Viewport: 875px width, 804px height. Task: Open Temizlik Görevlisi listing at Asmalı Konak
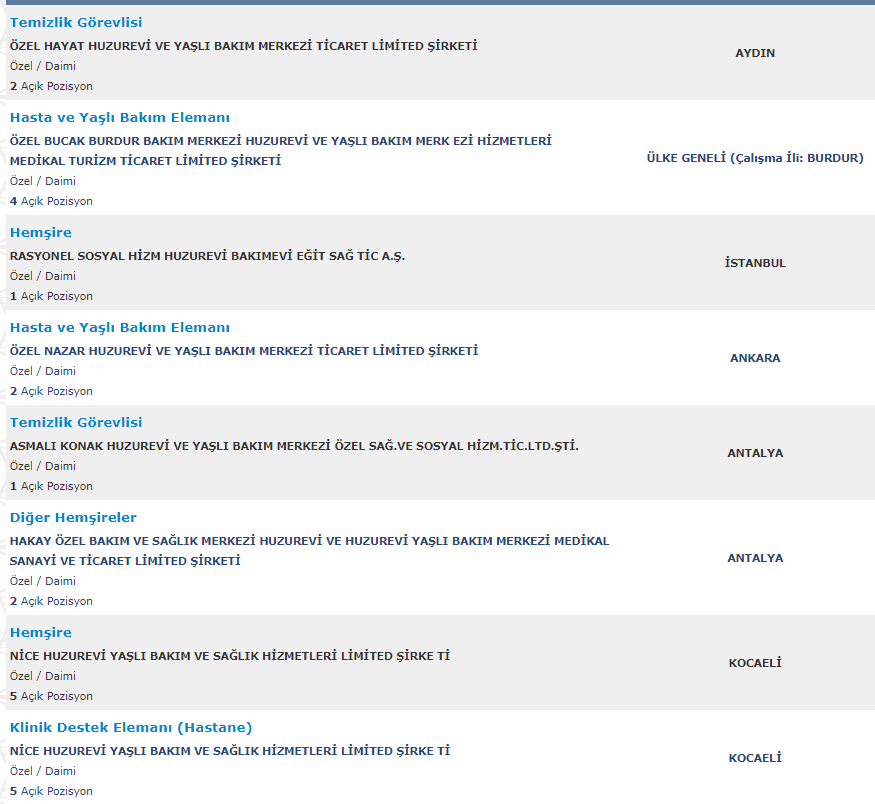pyautogui.click(x=76, y=422)
